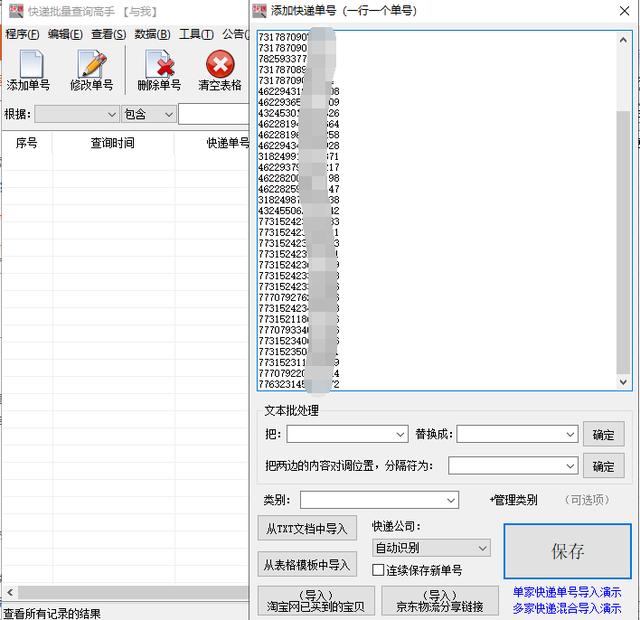Viewport: 640px width, 620px height.
Task: Click the 删除单号 toolbar icon
Action: (158, 65)
